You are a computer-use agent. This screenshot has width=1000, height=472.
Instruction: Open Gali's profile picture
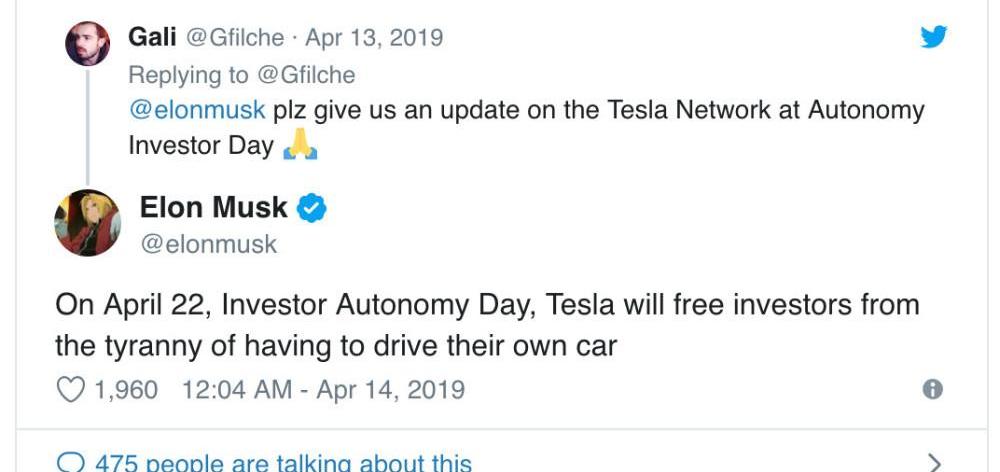click(x=87, y=43)
